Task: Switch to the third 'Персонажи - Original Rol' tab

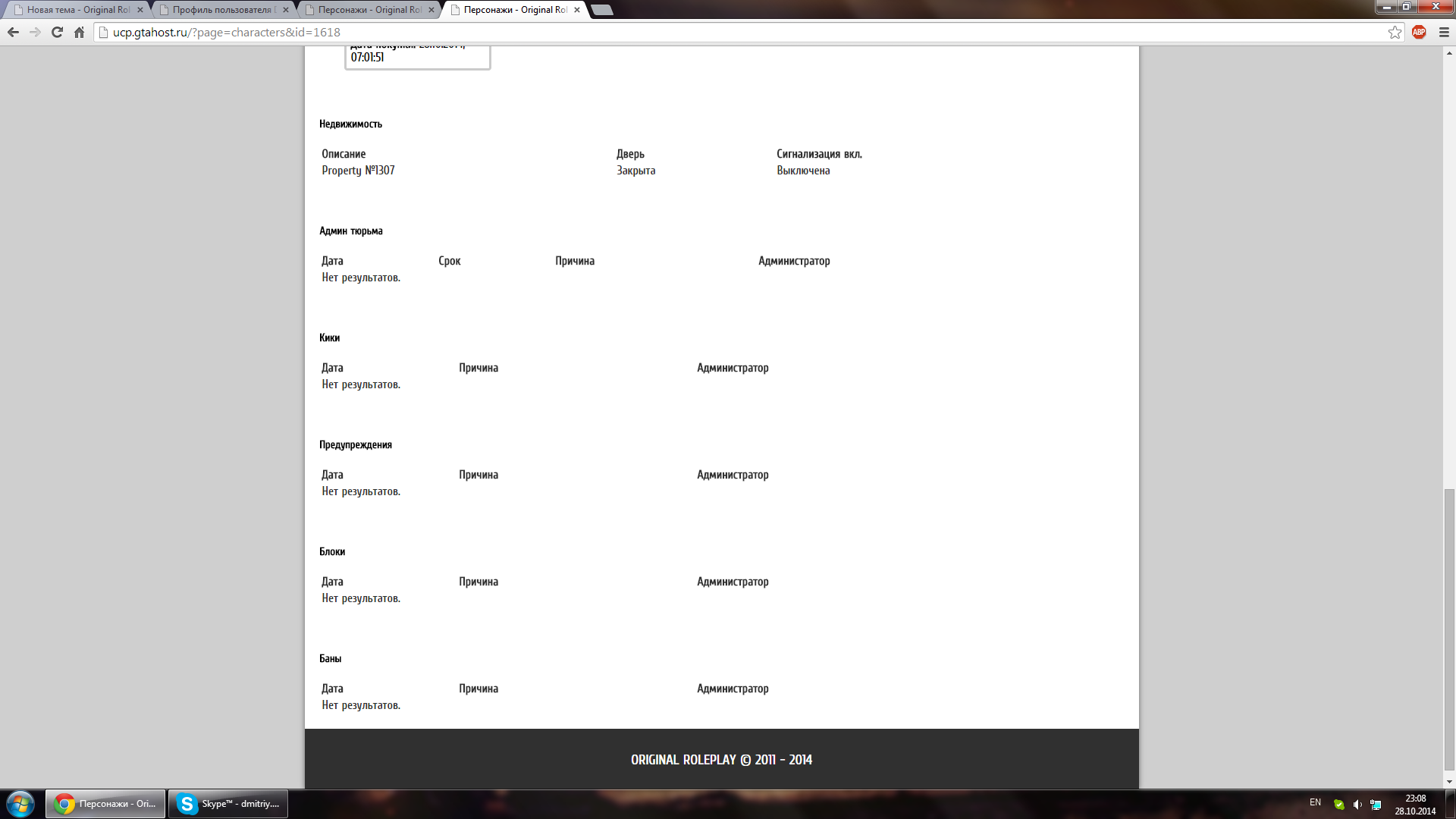Action: click(367, 10)
